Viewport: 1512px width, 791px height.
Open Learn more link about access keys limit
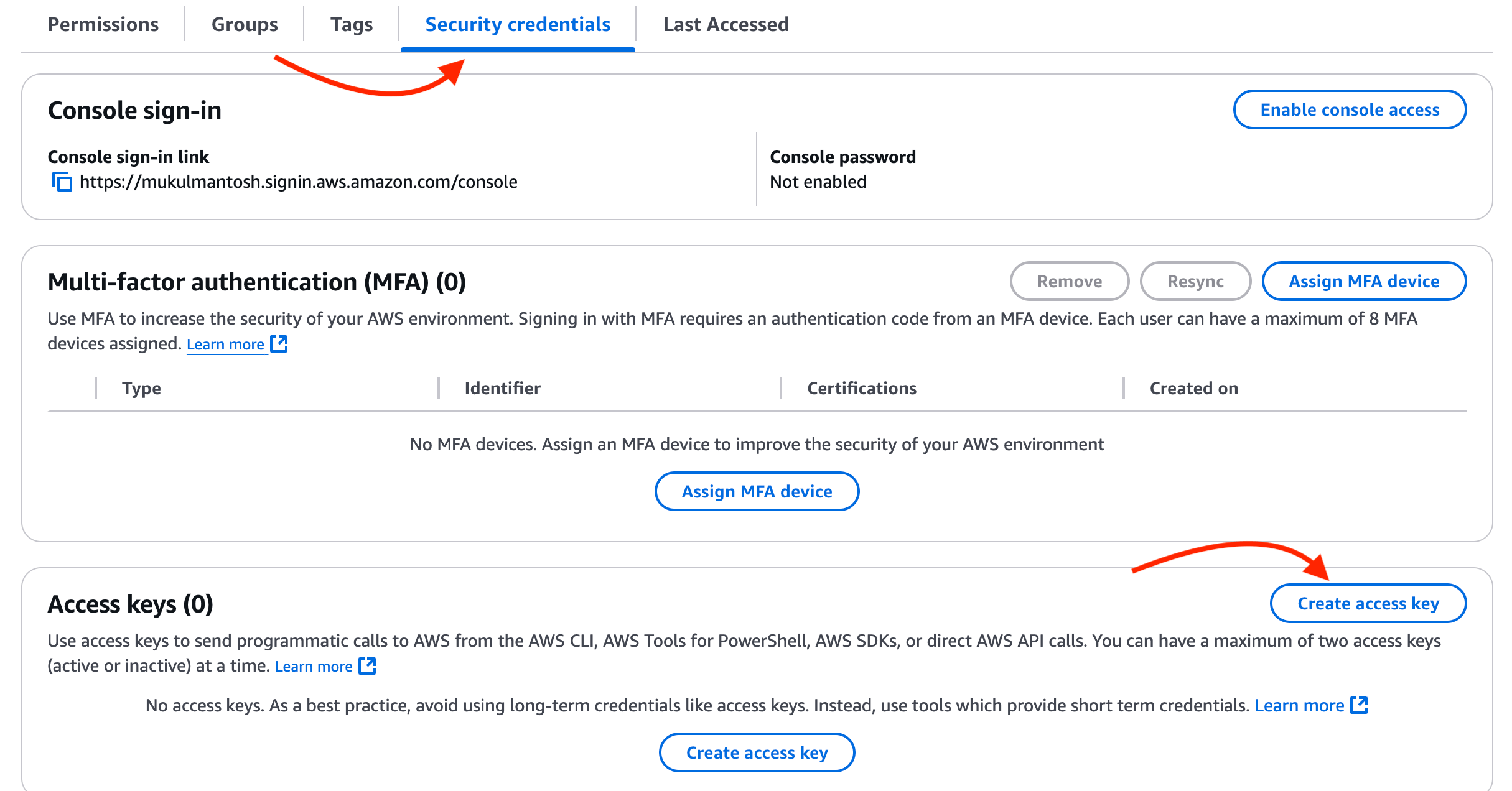[314, 667]
